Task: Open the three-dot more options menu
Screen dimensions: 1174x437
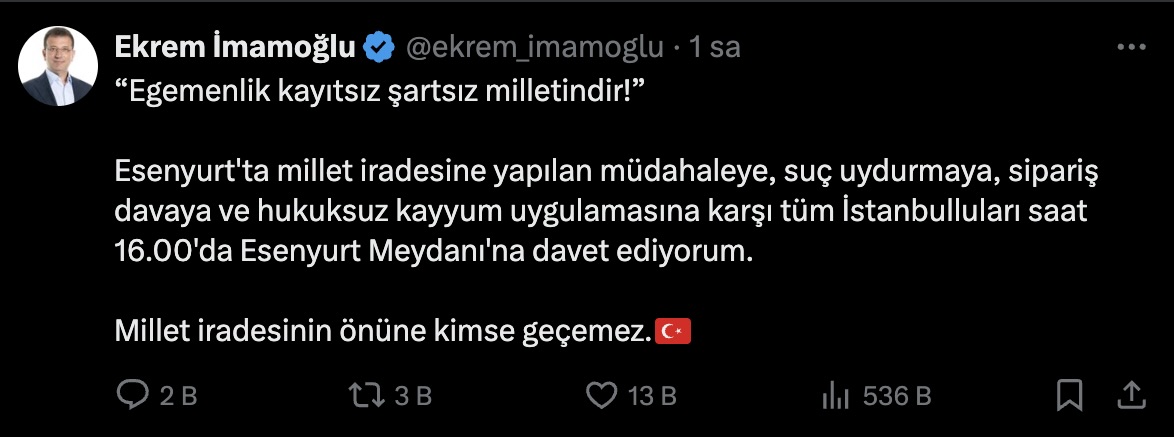Action: (1130, 48)
